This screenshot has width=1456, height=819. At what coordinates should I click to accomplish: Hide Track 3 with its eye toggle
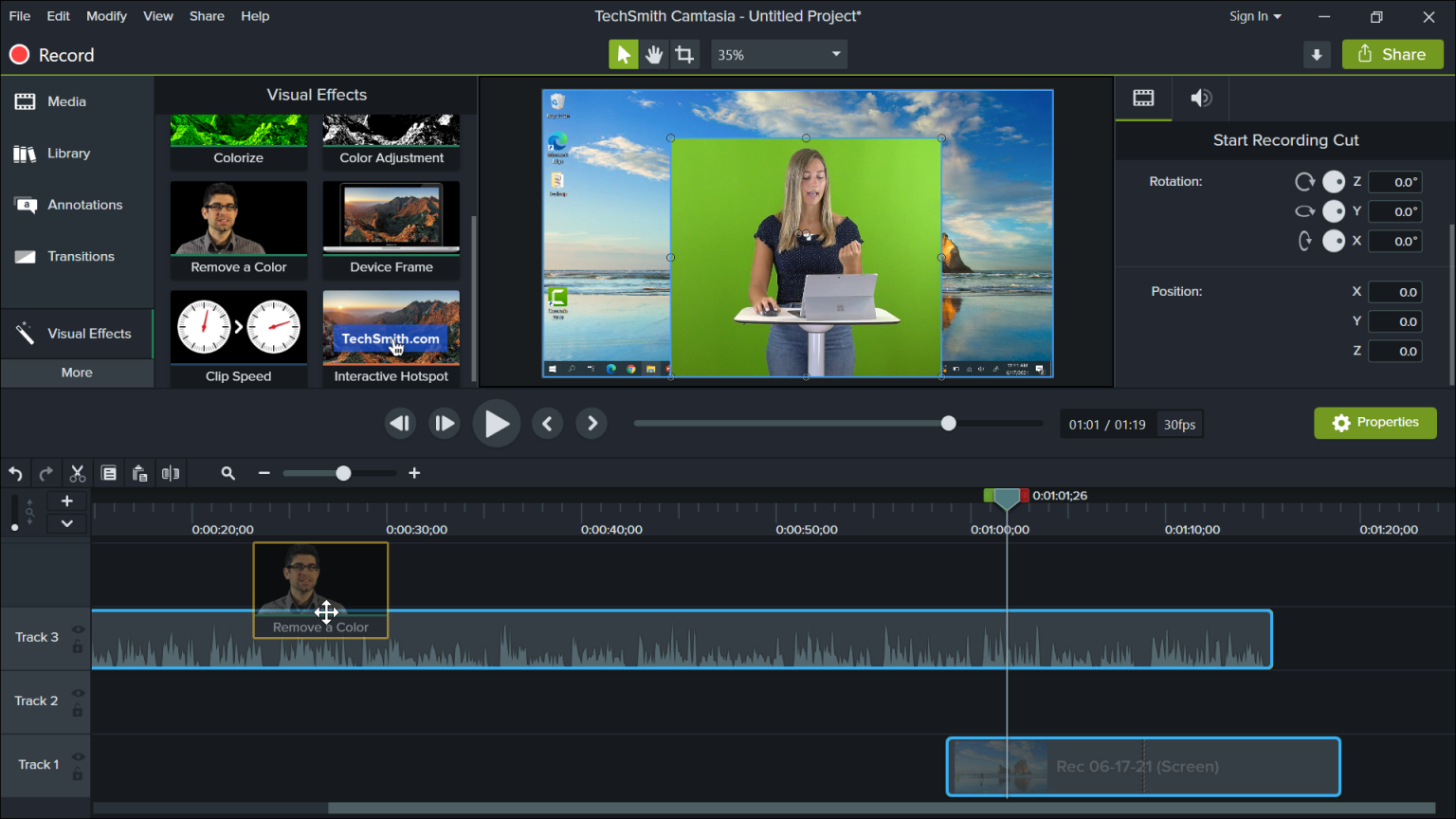click(78, 628)
